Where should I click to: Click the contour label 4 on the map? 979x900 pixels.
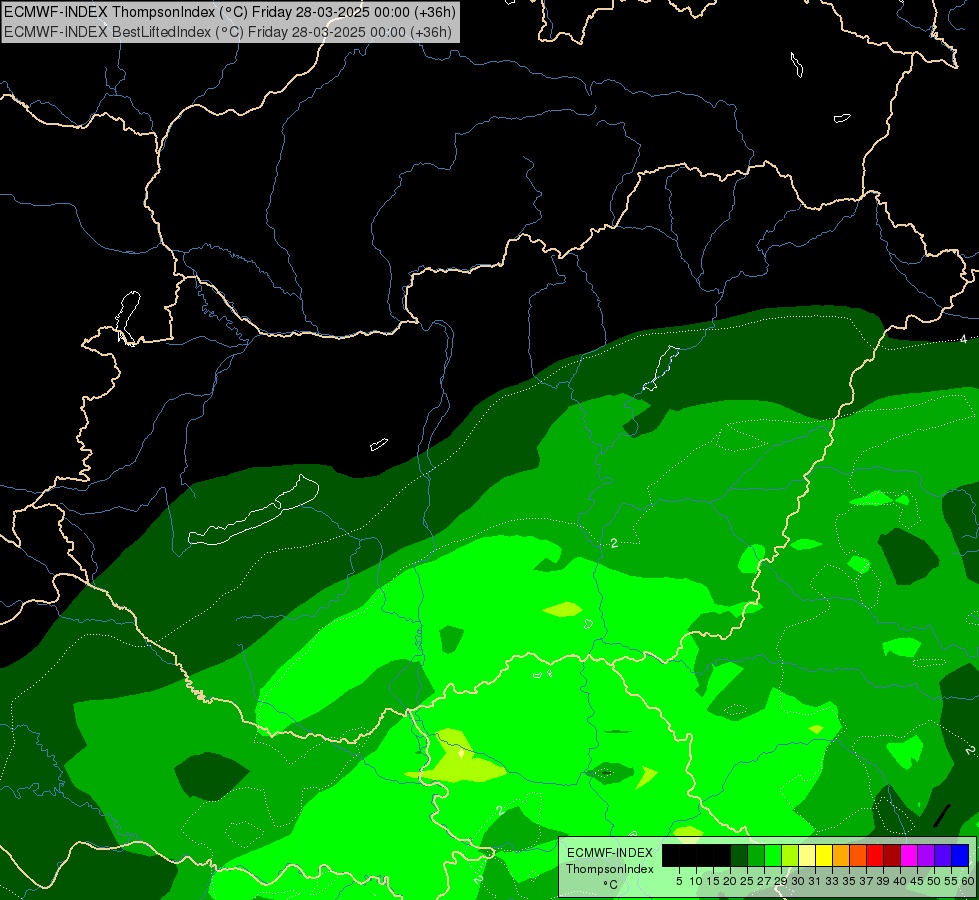click(x=963, y=339)
